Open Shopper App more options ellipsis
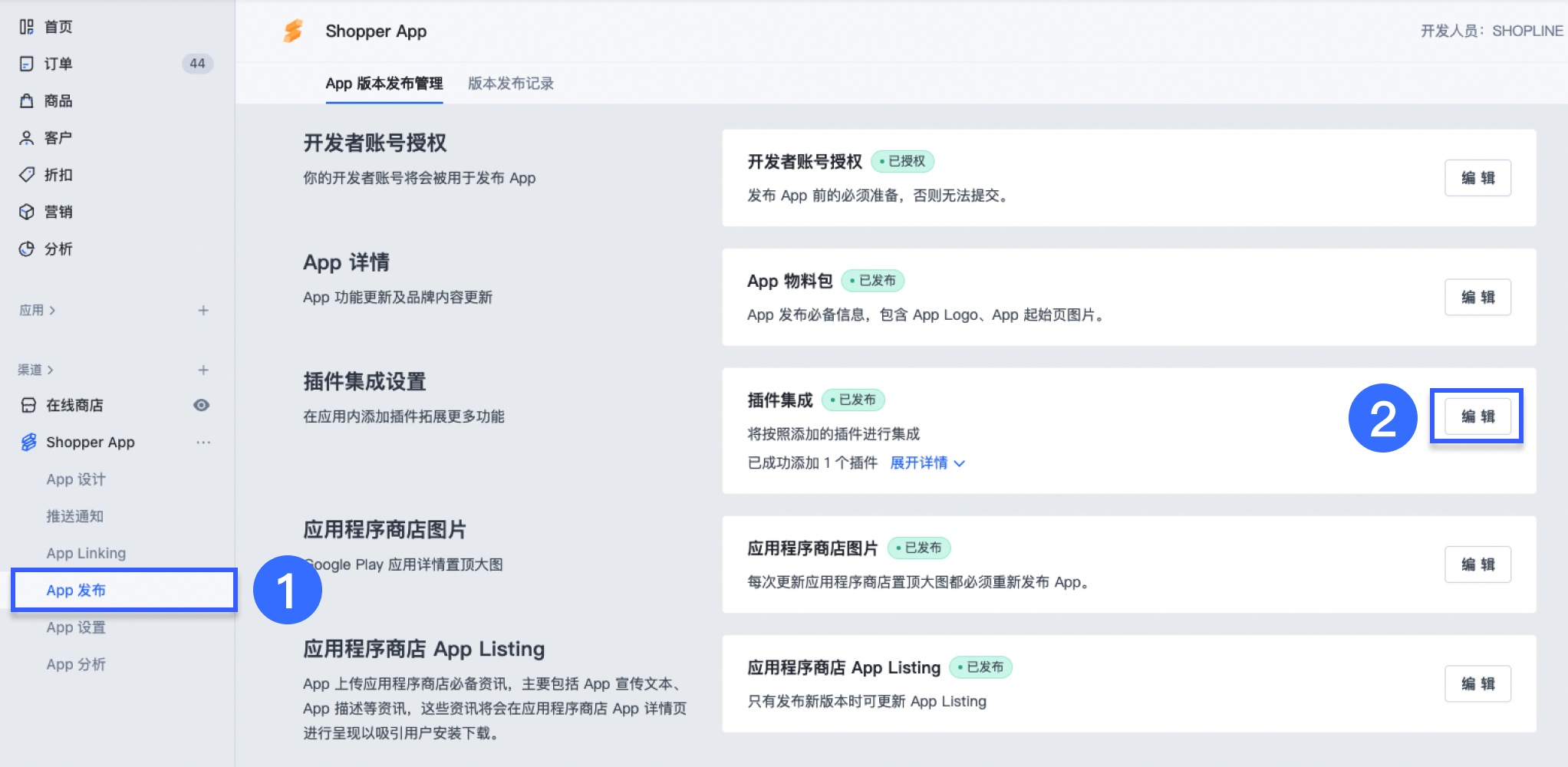Screen dimensions: 1568x767 (203, 442)
